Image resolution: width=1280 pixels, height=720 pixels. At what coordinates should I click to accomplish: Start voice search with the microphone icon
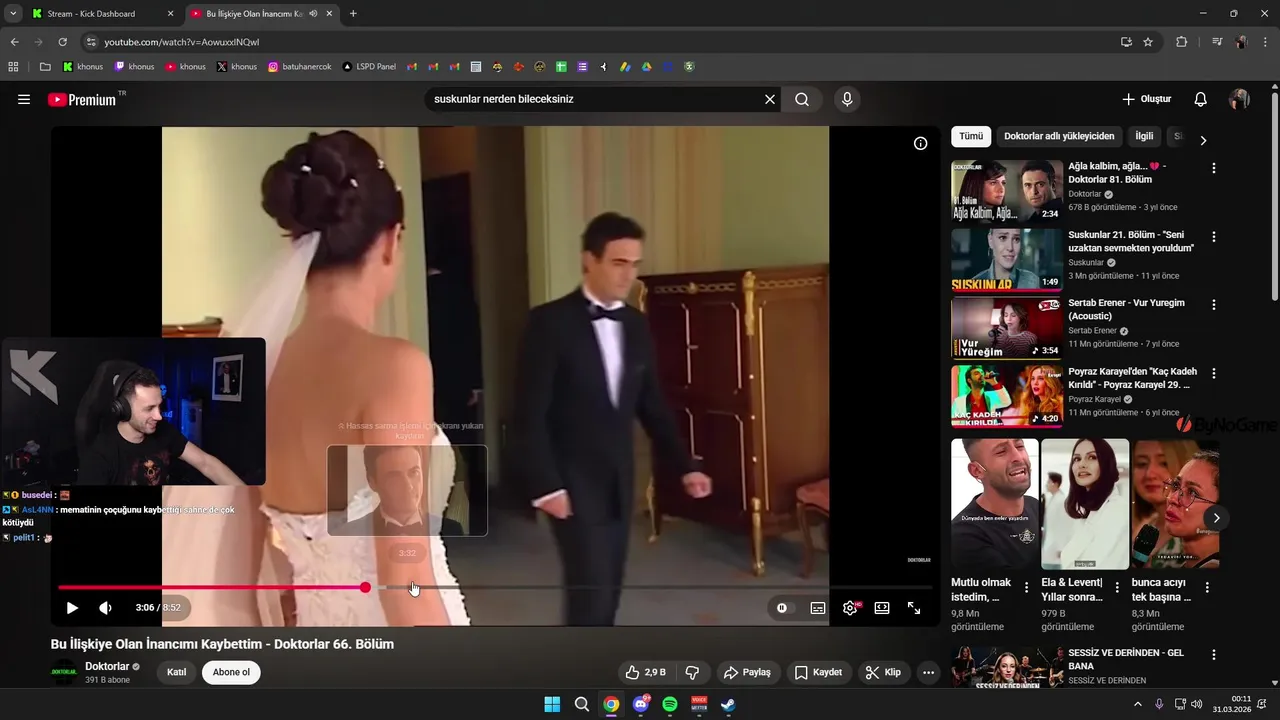(847, 100)
